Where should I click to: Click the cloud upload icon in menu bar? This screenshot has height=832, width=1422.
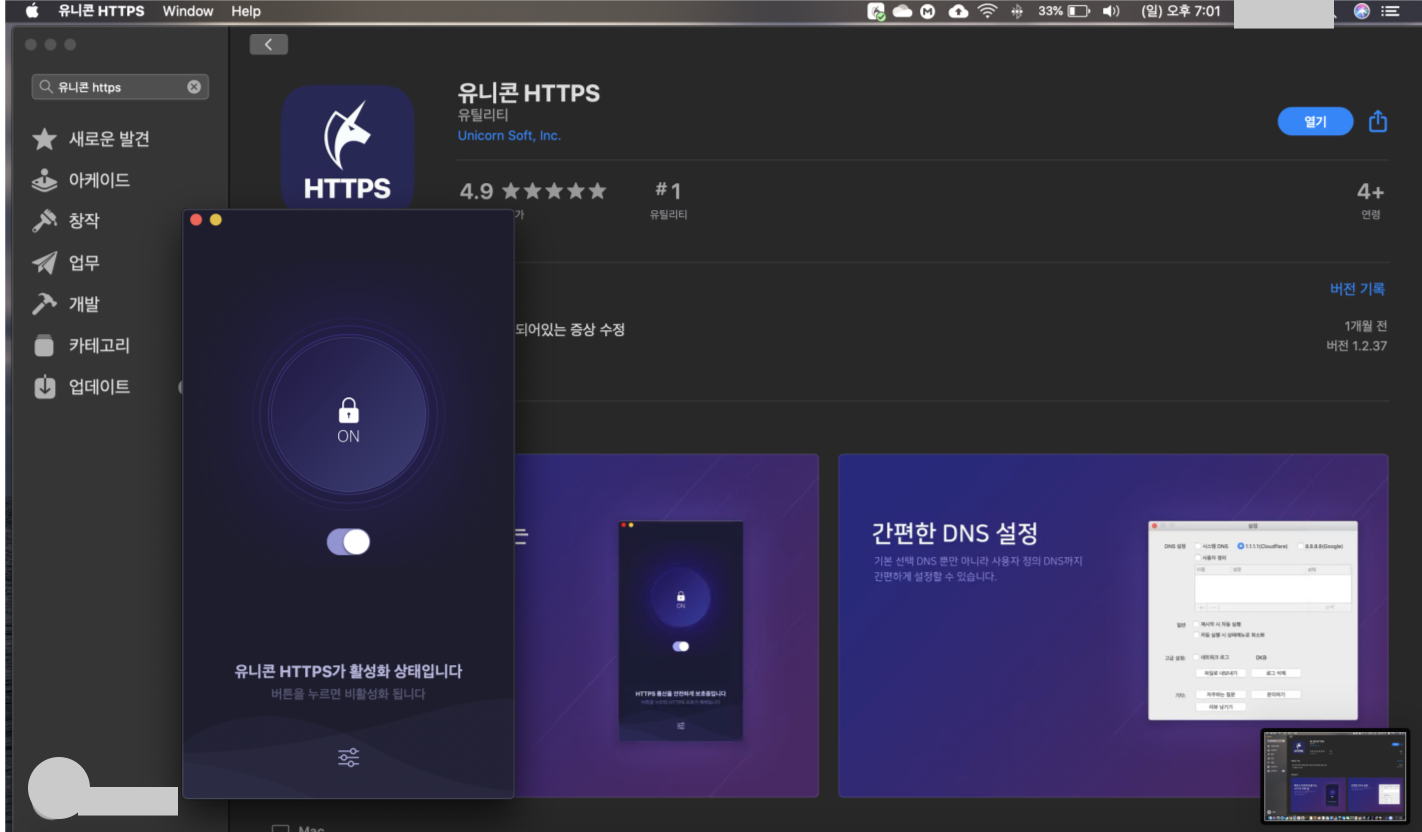pos(958,11)
